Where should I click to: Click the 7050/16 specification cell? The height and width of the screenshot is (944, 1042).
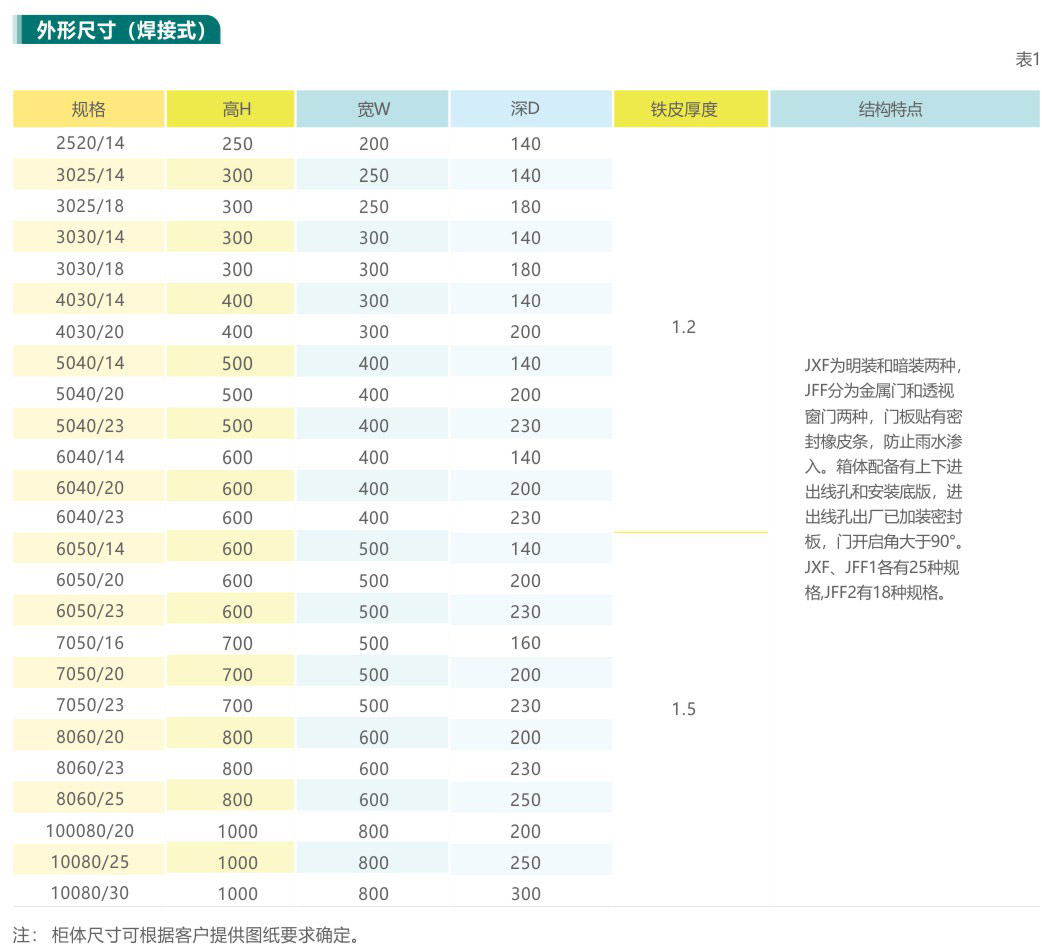point(90,643)
